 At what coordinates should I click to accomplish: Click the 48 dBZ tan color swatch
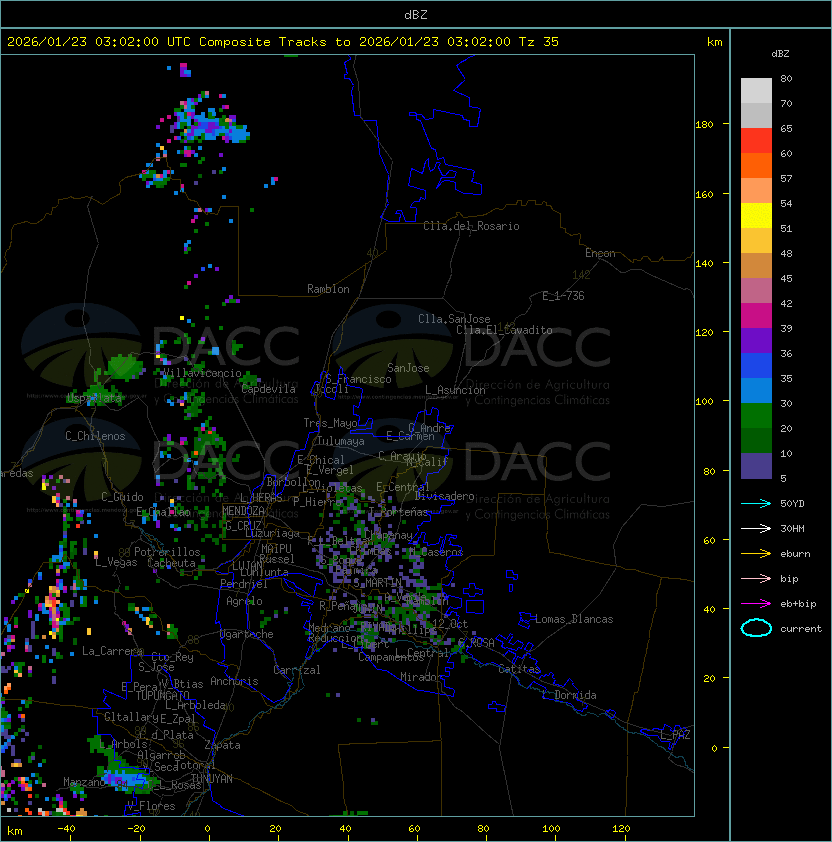[x=756, y=265]
